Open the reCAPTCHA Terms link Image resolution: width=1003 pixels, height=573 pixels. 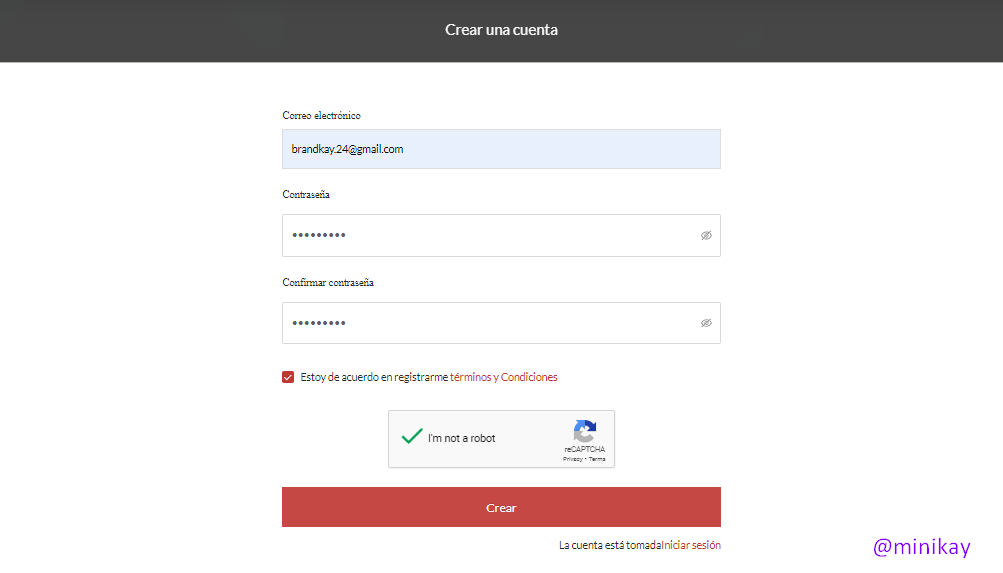tap(597, 459)
